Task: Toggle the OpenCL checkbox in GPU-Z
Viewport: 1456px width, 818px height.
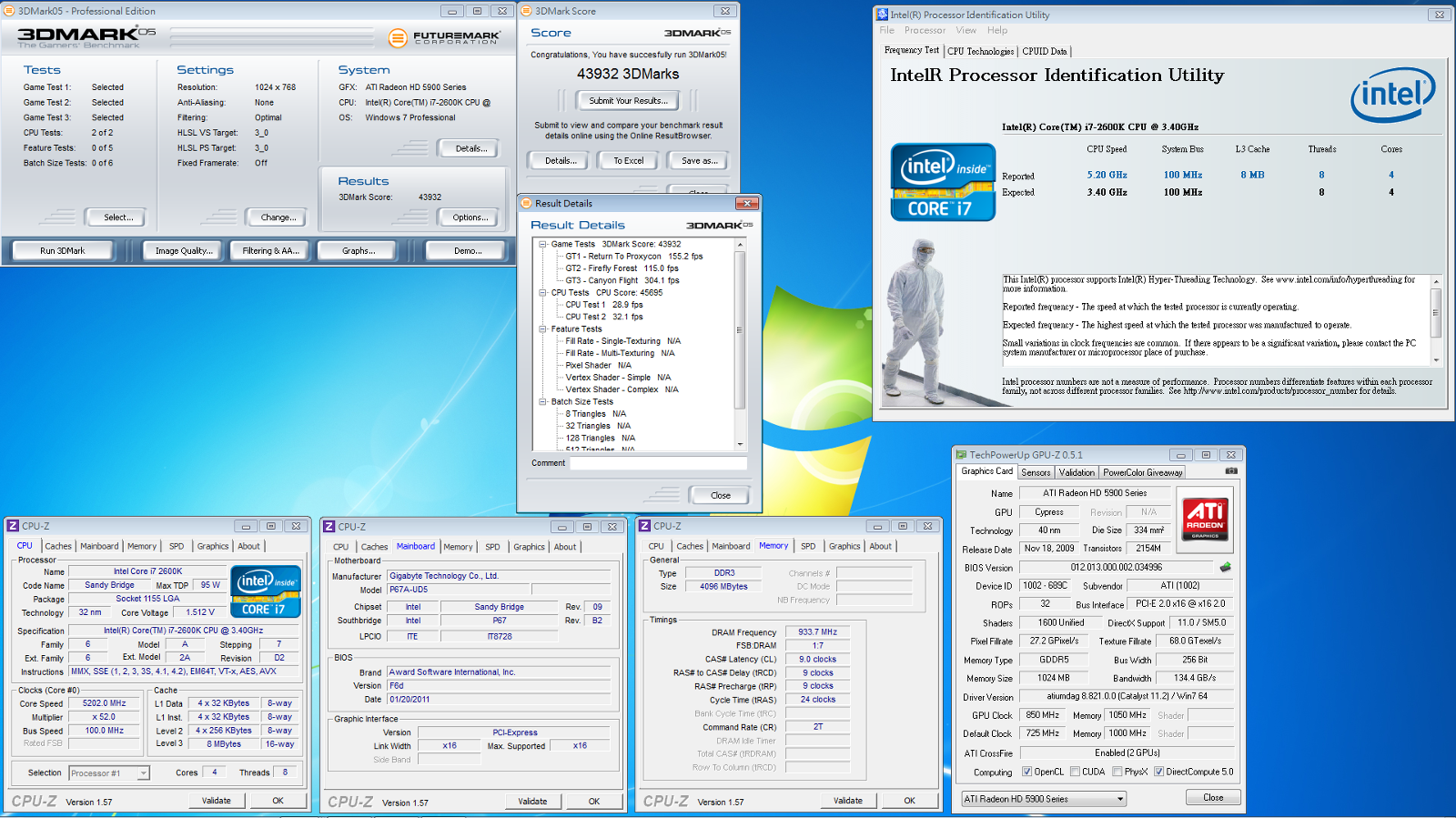Action: (x=1026, y=772)
